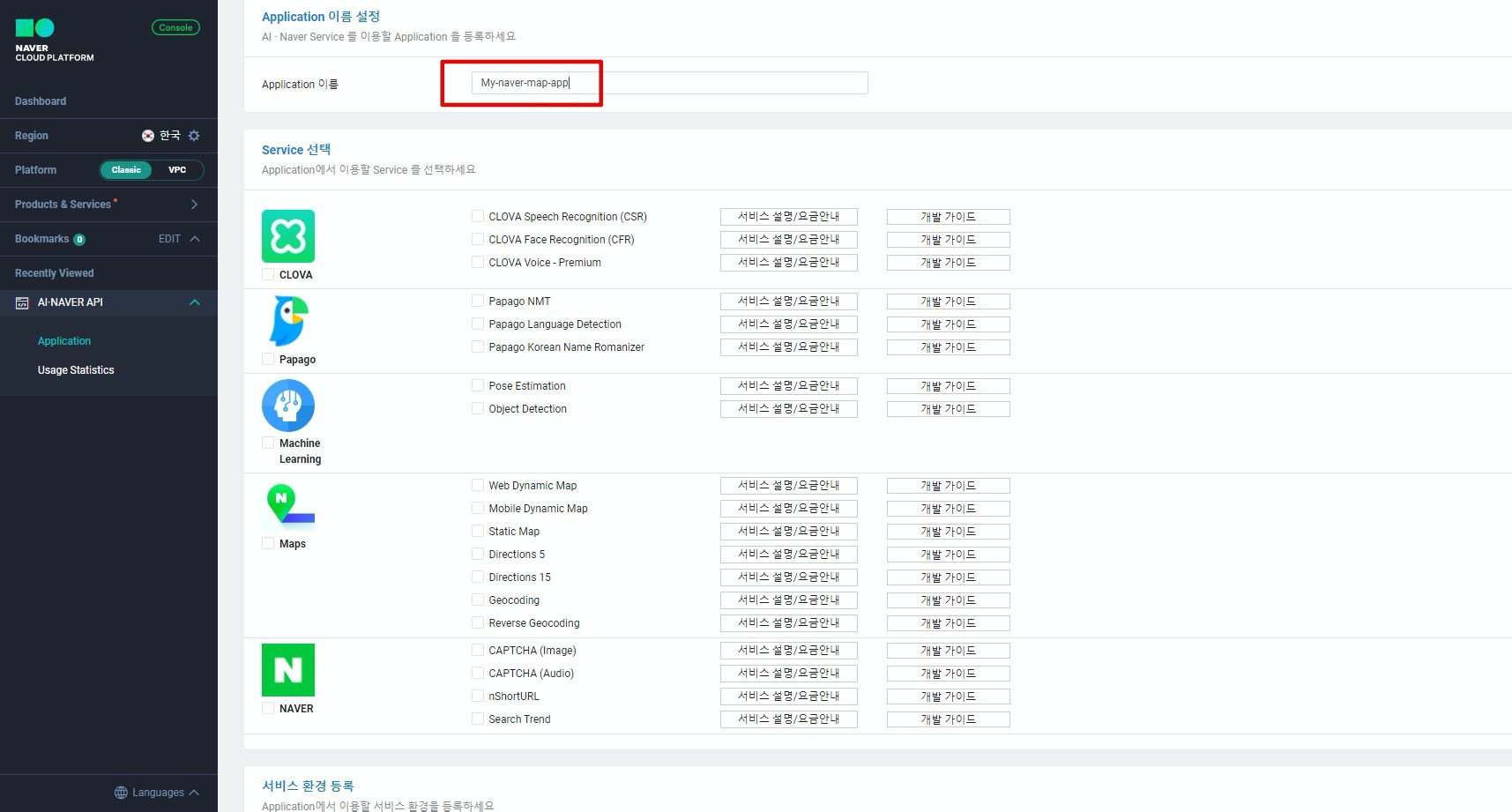The width and height of the screenshot is (1512, 812).
Task: Open 개발 가이드 for Static Map
Action: coord(949,532)
